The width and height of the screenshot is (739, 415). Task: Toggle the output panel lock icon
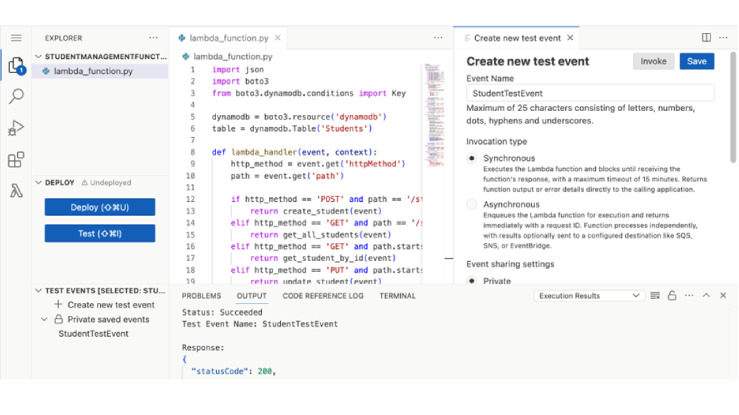672,296
